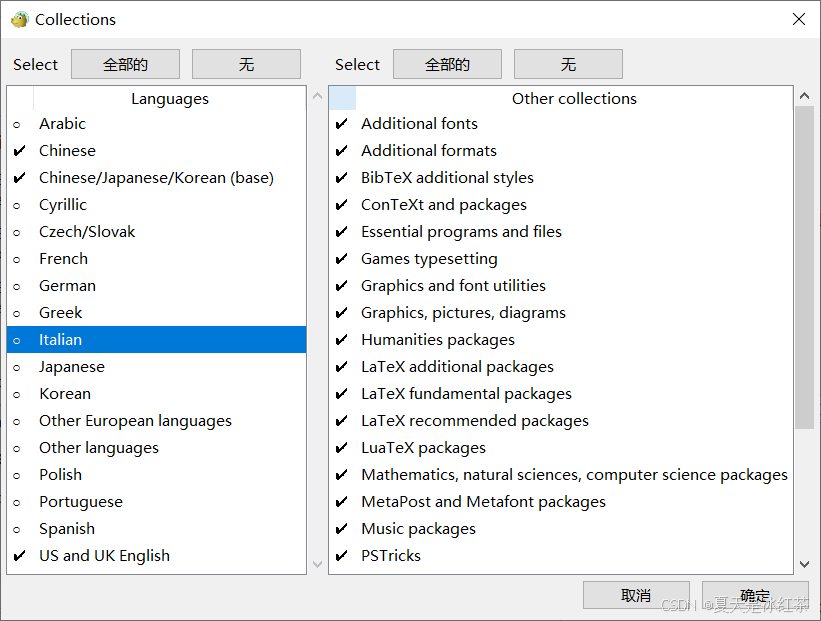Select Essential programs and files collection
This screenshot has height=621, width=821.
[561, 232]
